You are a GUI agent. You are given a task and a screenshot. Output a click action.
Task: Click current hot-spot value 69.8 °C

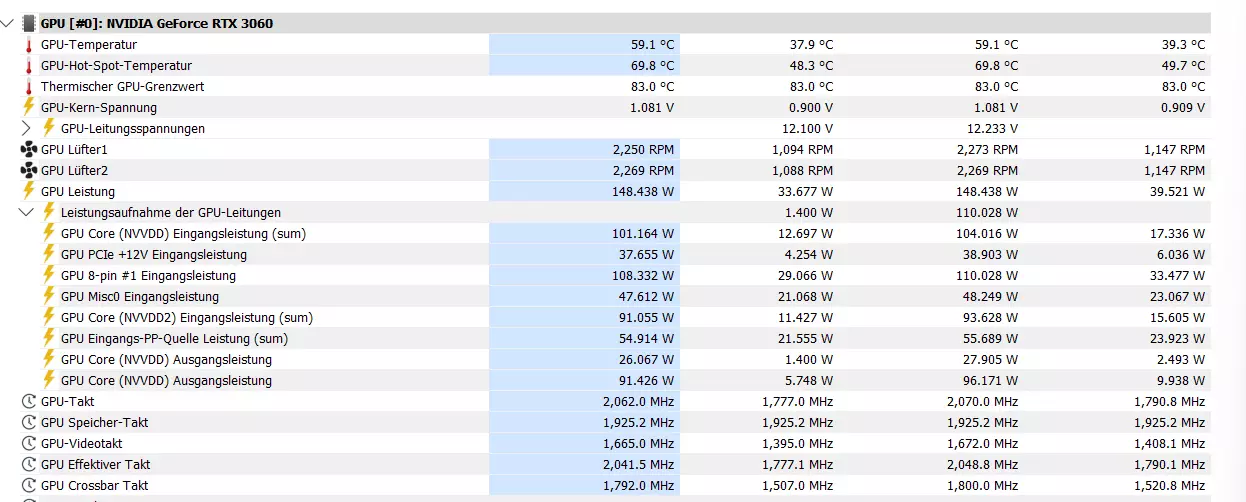point(652,66)
